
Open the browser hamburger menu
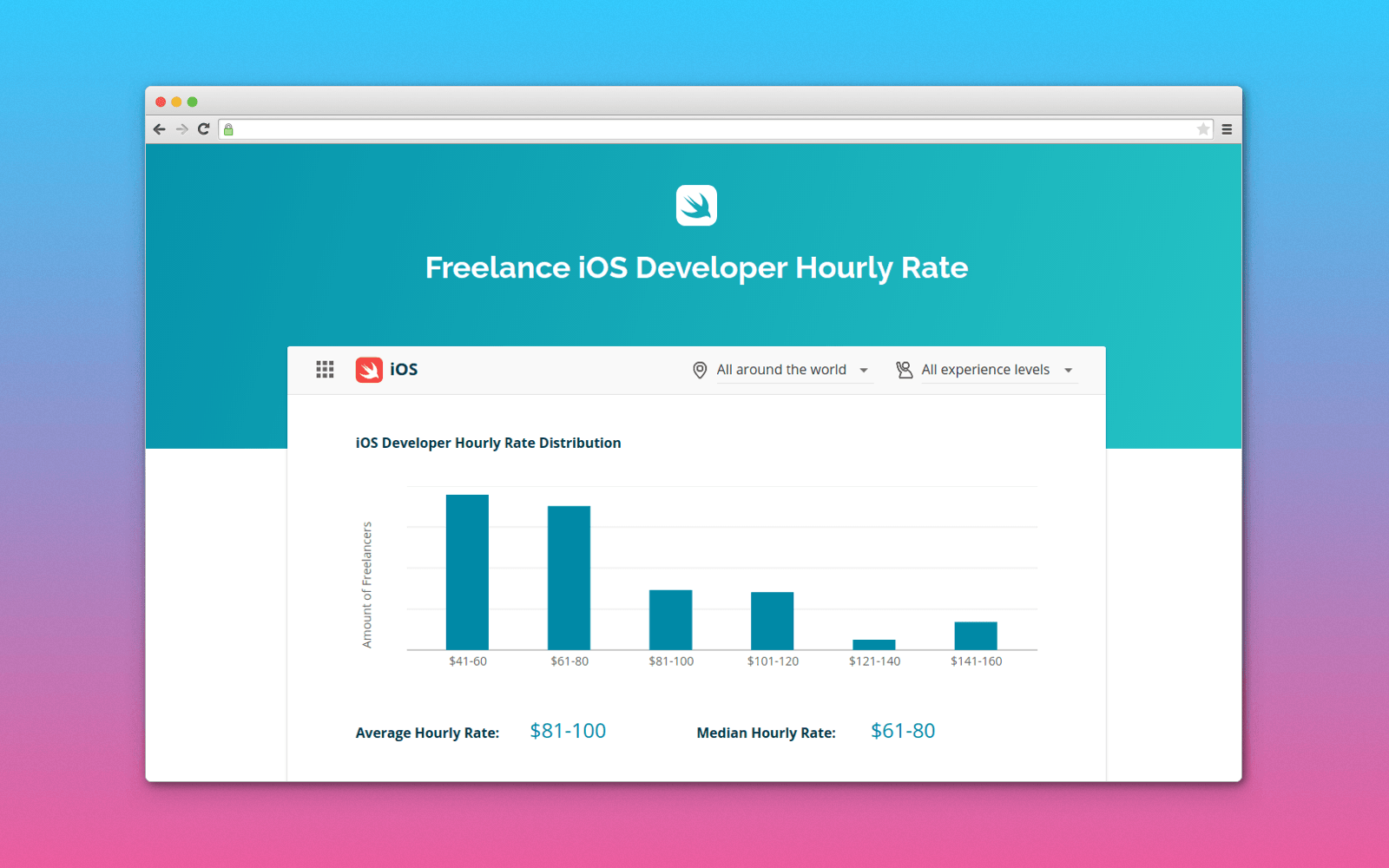point(1227,129)
